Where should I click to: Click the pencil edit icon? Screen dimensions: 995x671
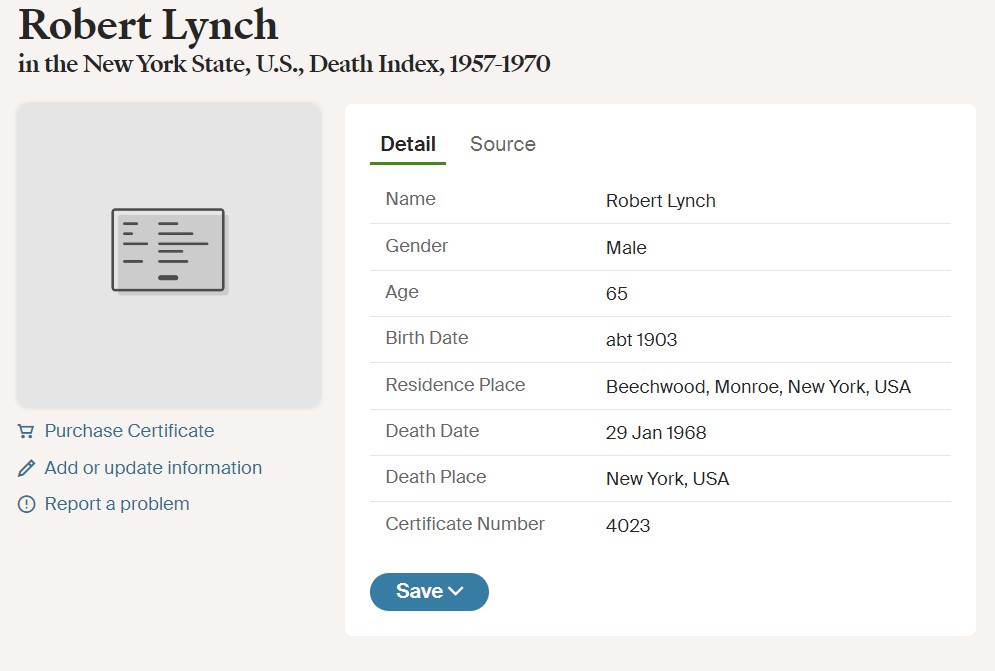[x=26, y=469]
